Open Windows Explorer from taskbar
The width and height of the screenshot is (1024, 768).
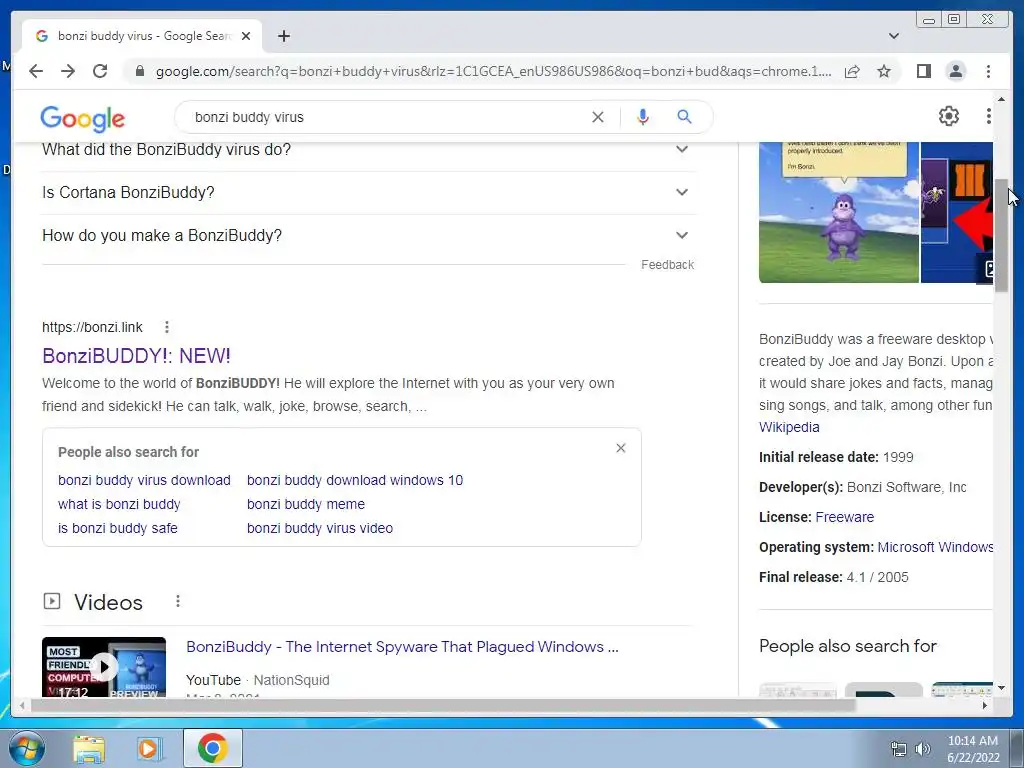[89, 748]
